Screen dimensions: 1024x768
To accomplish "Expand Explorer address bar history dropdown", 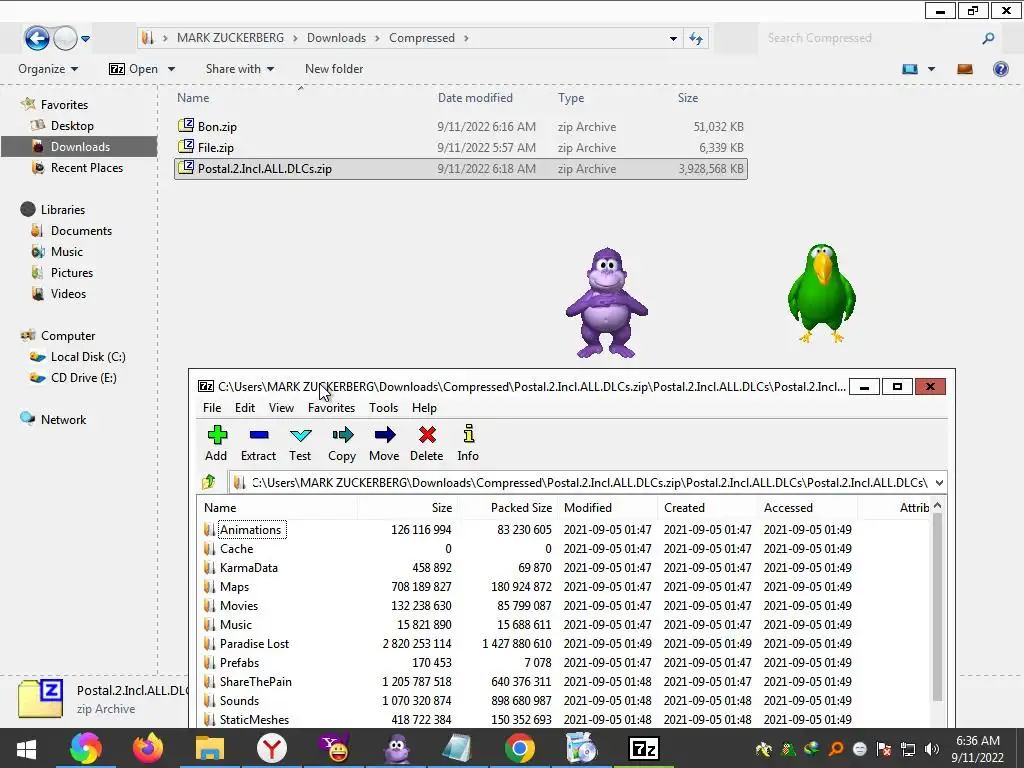I will coord(673,39).
